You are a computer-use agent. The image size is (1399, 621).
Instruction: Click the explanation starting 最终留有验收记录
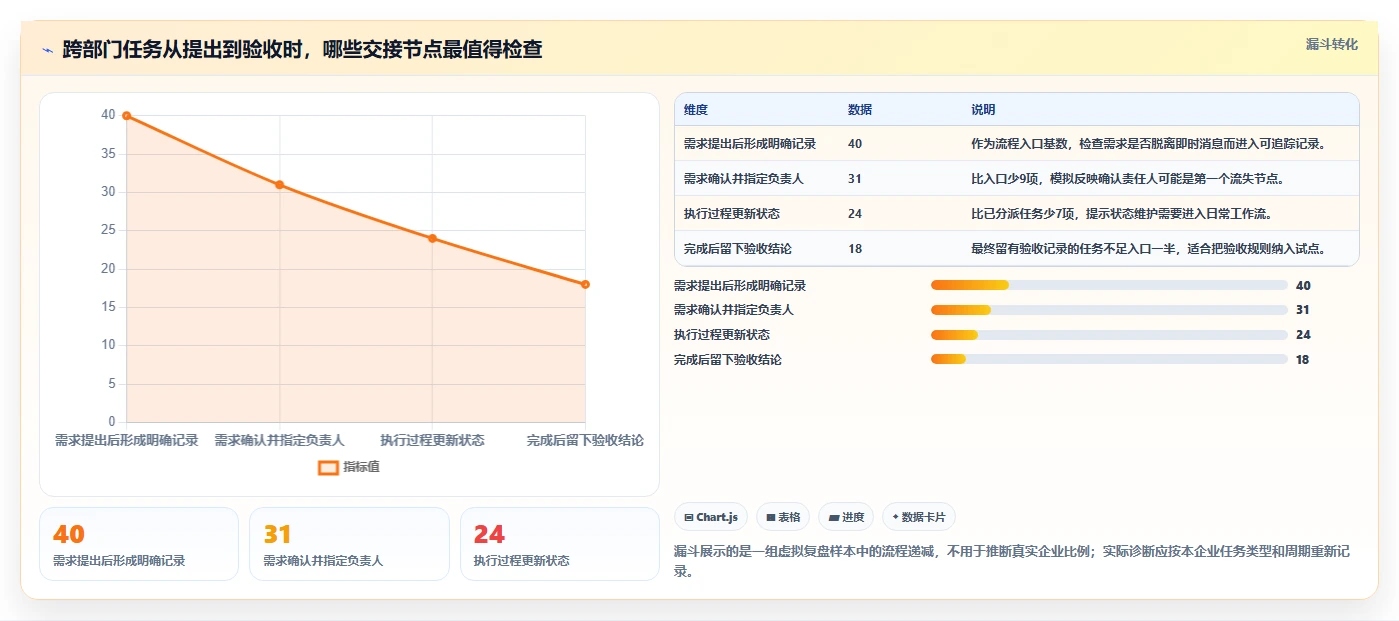(1148, 249)
